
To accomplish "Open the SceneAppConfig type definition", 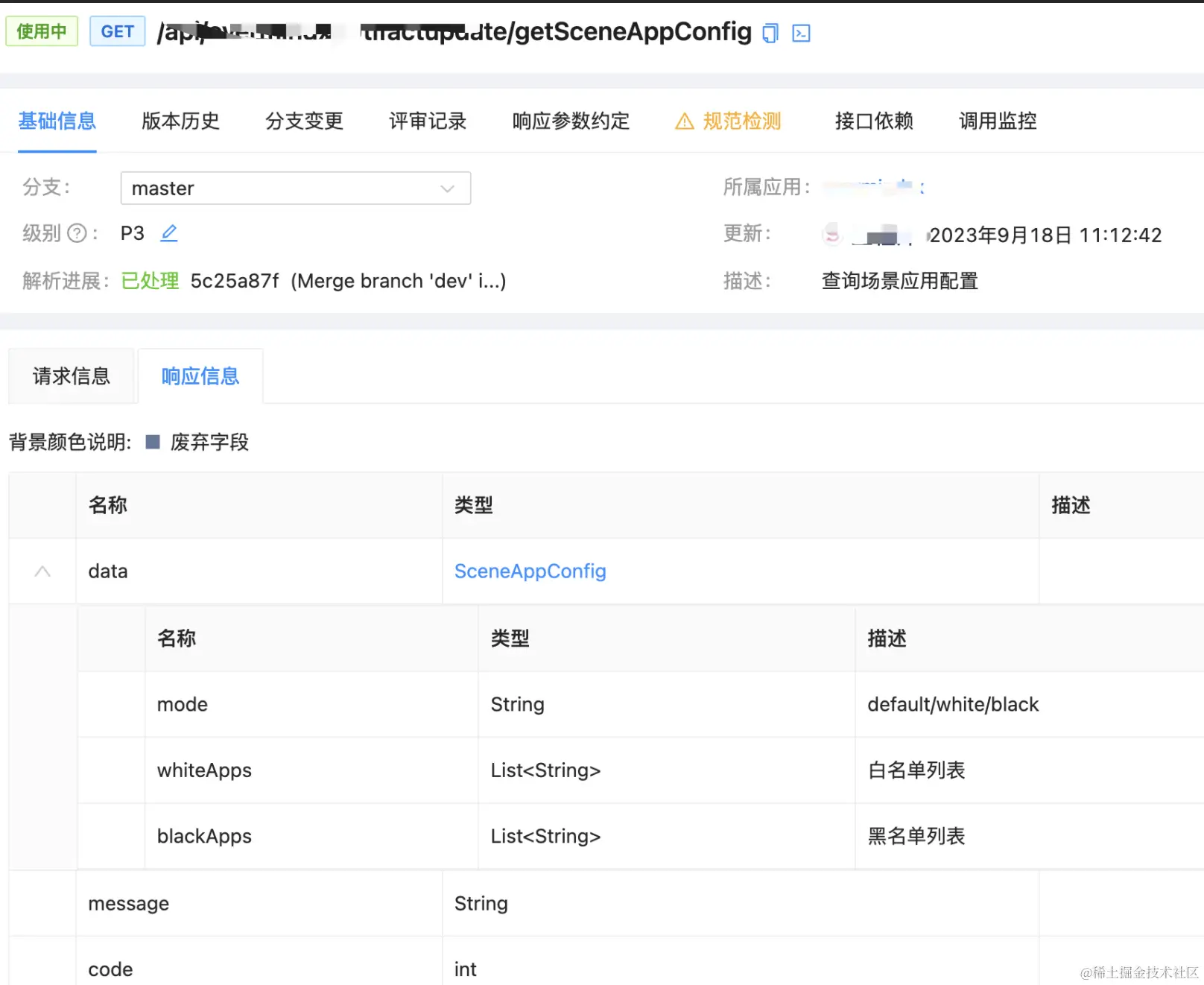I will click(530, 571).
